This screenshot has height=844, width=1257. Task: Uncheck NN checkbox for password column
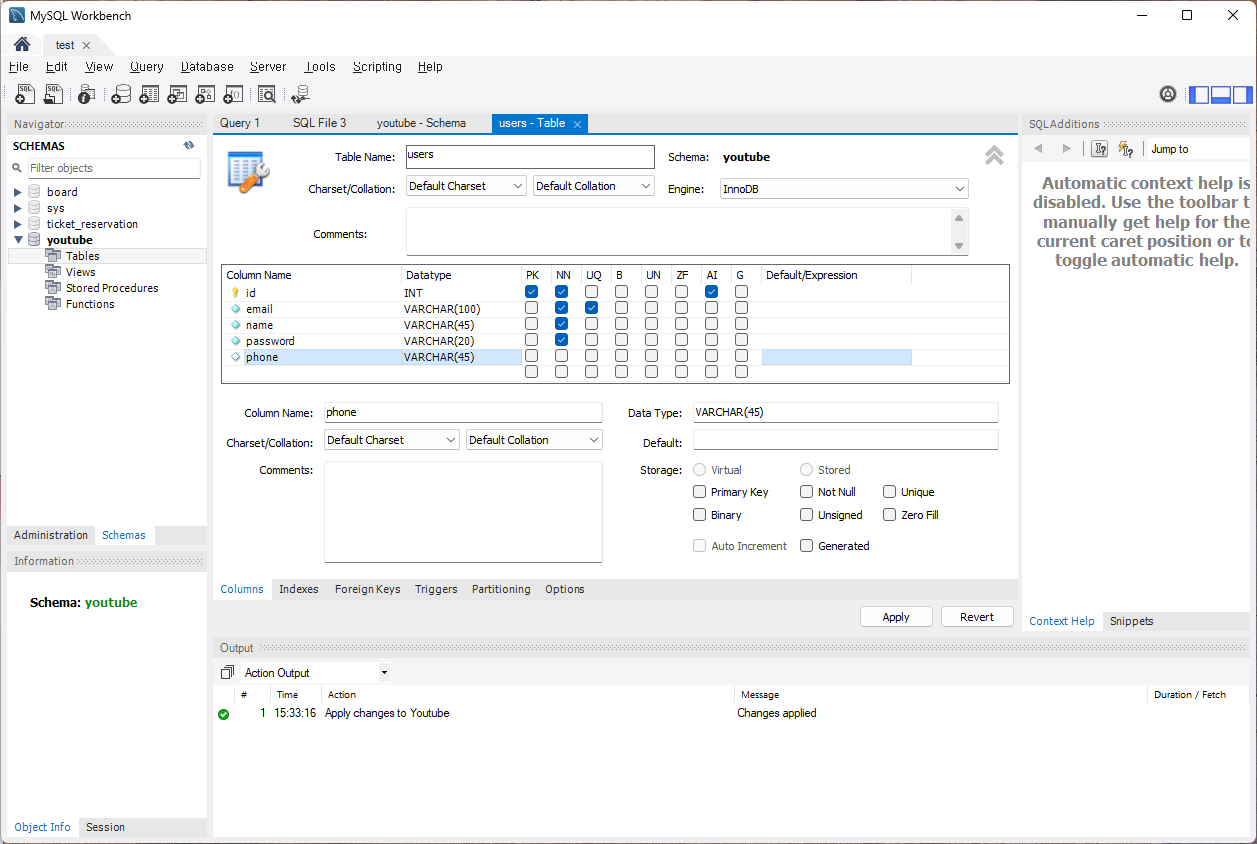[x=561, y=340]
